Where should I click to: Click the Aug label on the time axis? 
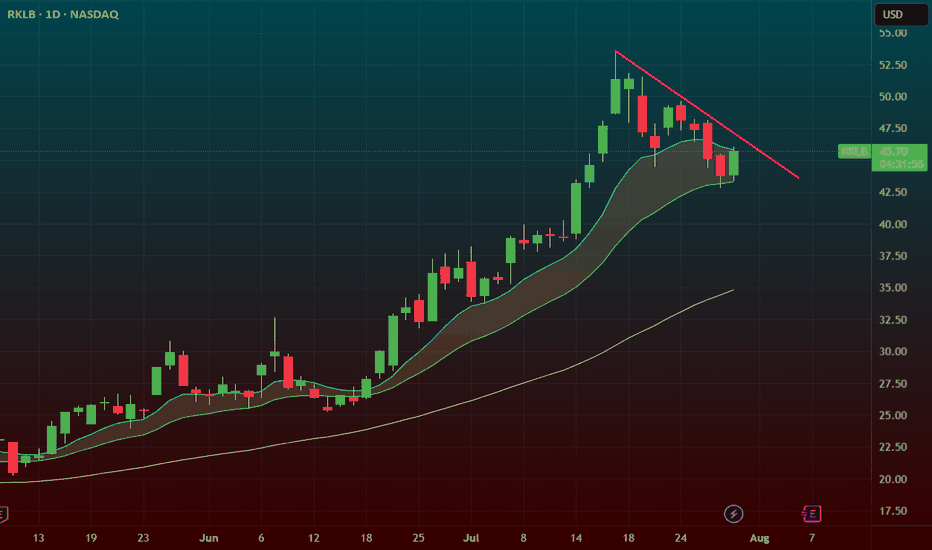point(759,538)
